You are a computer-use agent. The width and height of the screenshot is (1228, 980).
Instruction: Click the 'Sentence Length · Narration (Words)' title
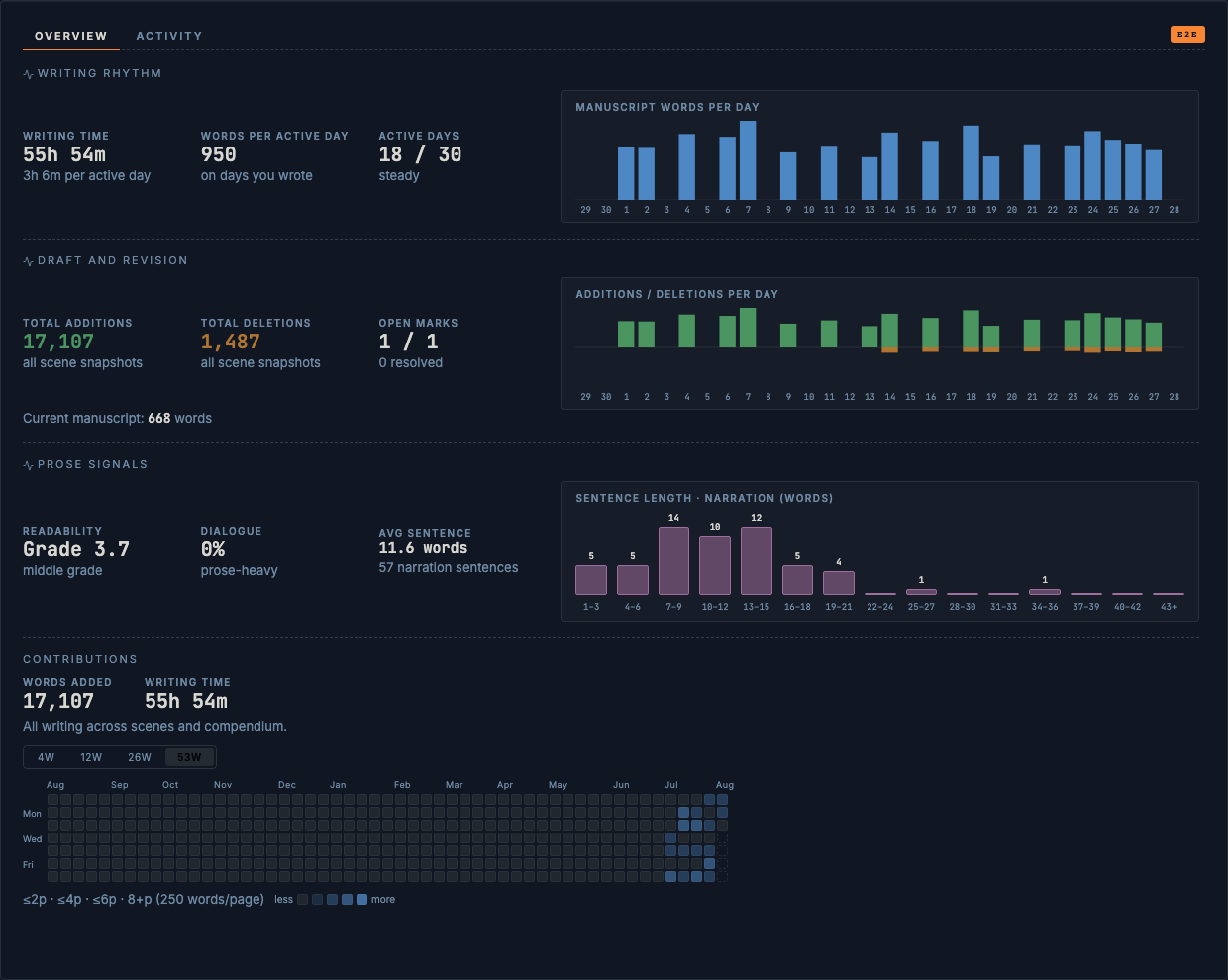(704, 498)
